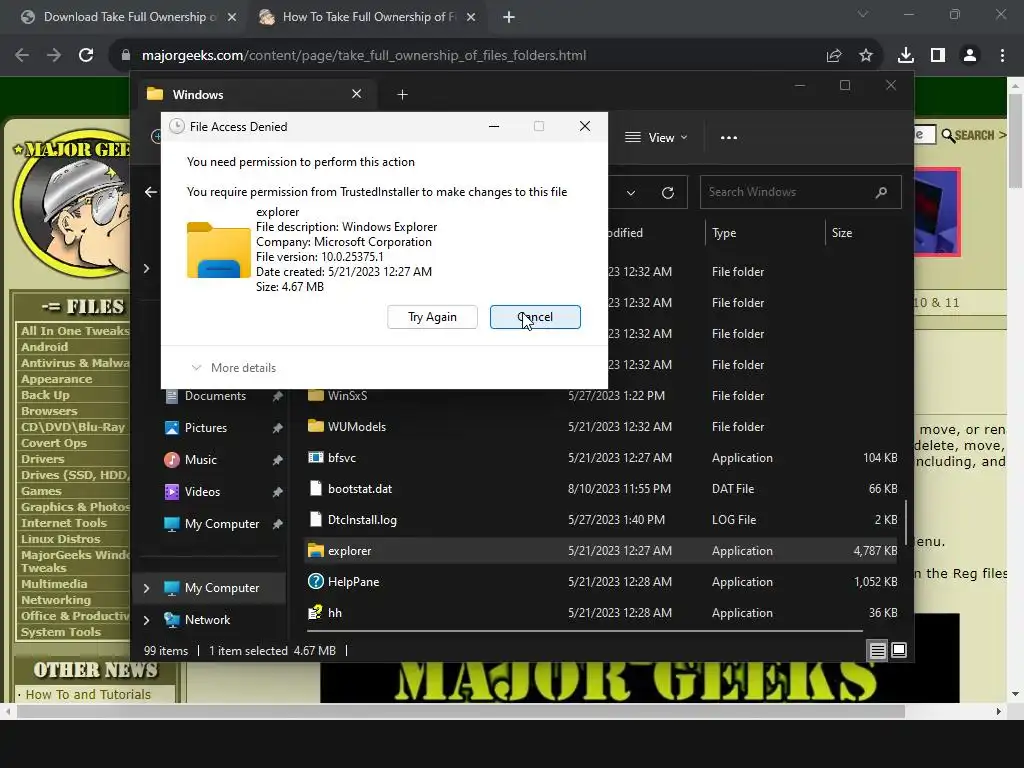Open Chrome downloads icon
The image size is (1024, 768).
tap(906, 56)
